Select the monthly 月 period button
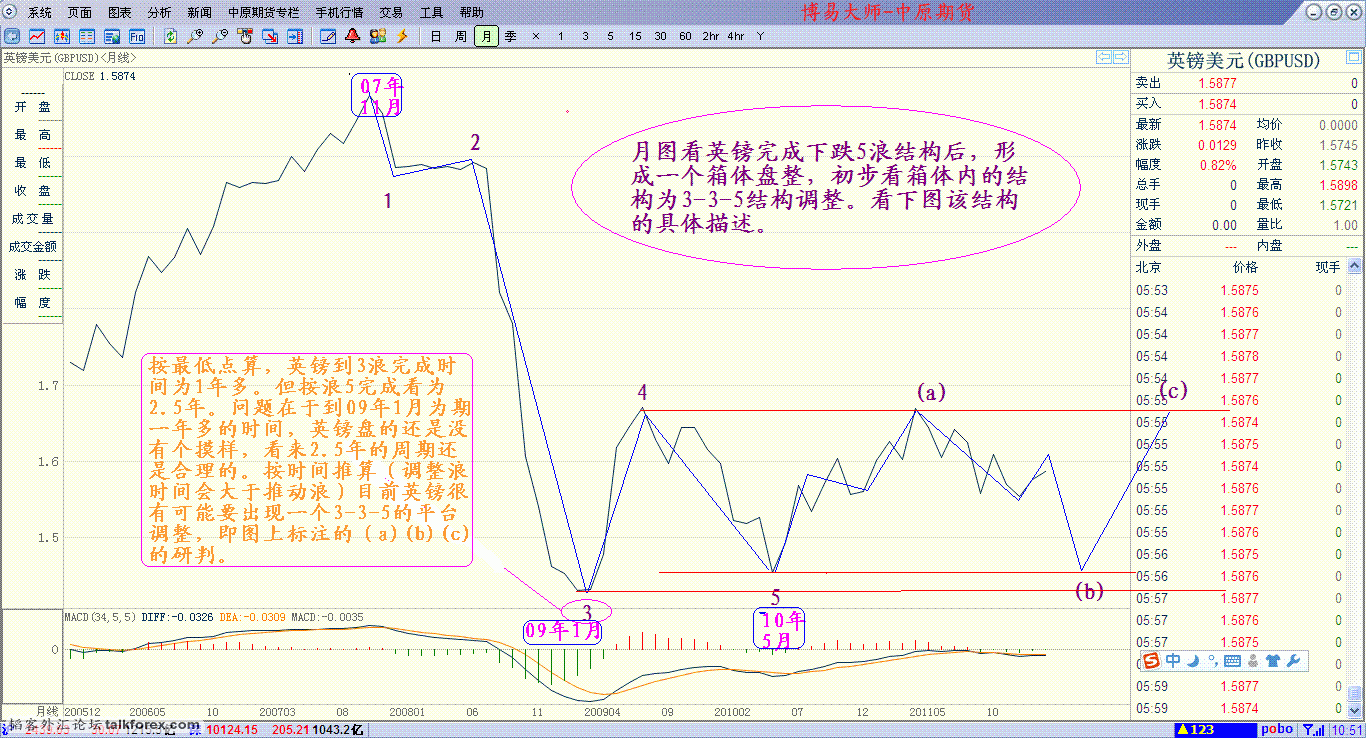The width and height of the screenshot is (1366, 738). coord(485,36)
